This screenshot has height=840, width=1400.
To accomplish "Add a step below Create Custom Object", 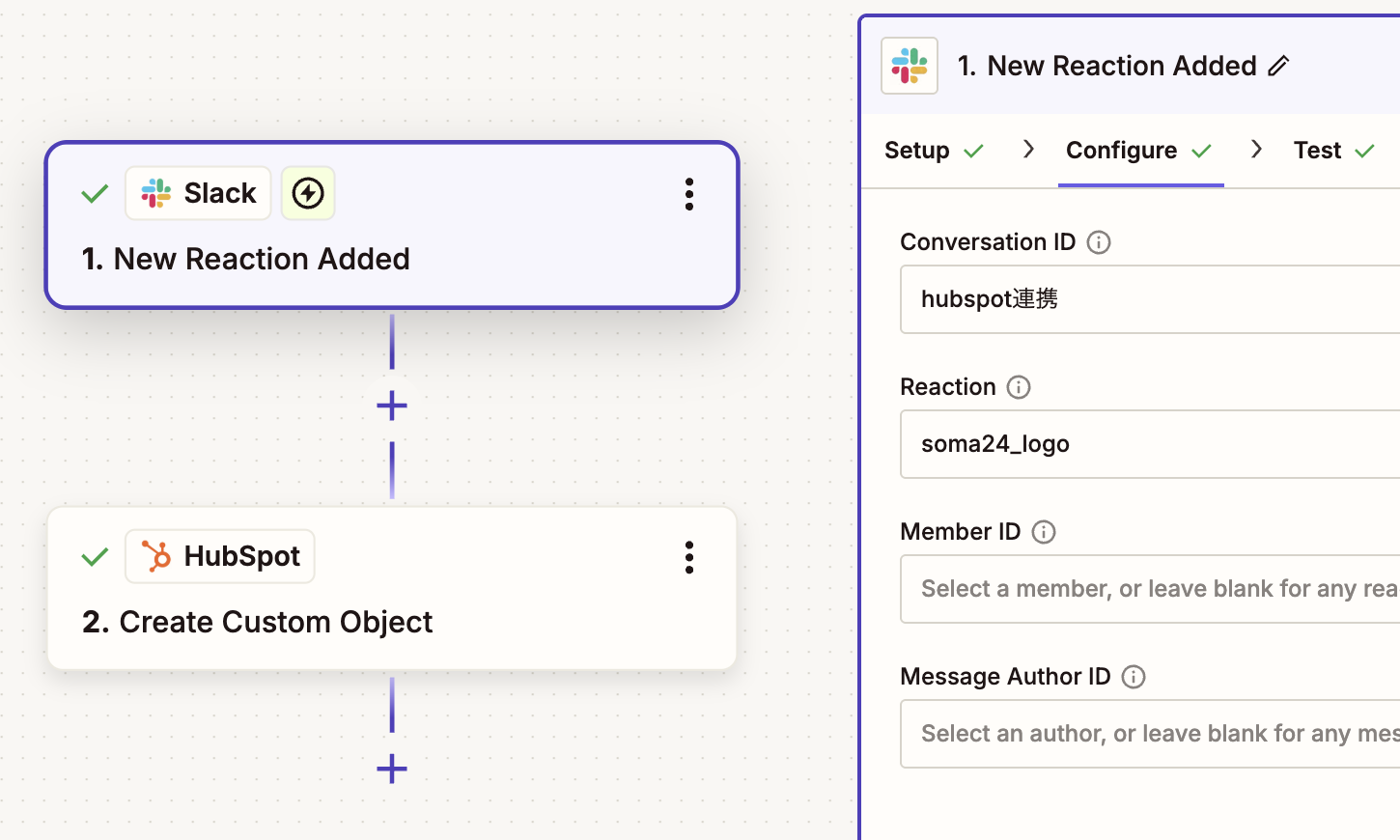I will [391, 770].
